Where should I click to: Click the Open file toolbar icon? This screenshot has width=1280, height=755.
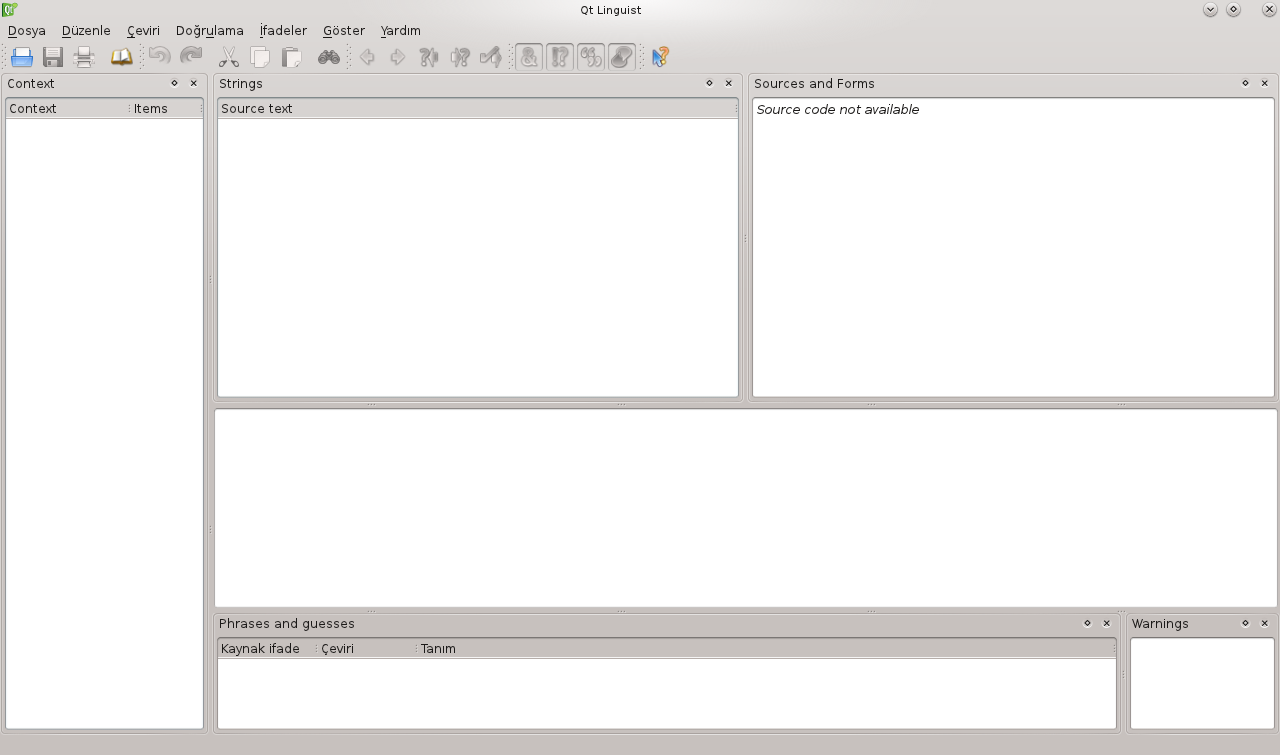tap(22, 57)
